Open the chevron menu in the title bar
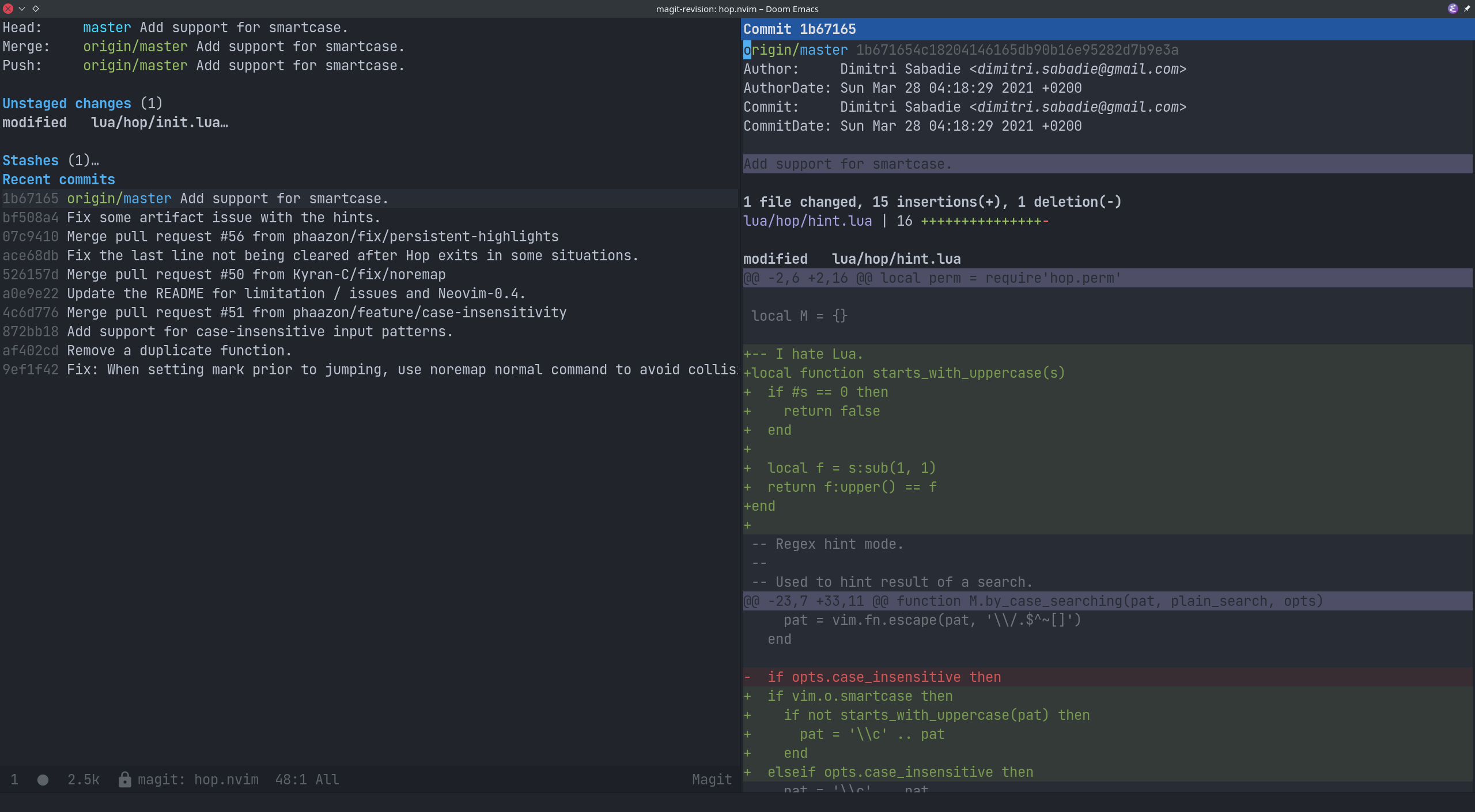1475x812 pixels. tap(22, 9)
